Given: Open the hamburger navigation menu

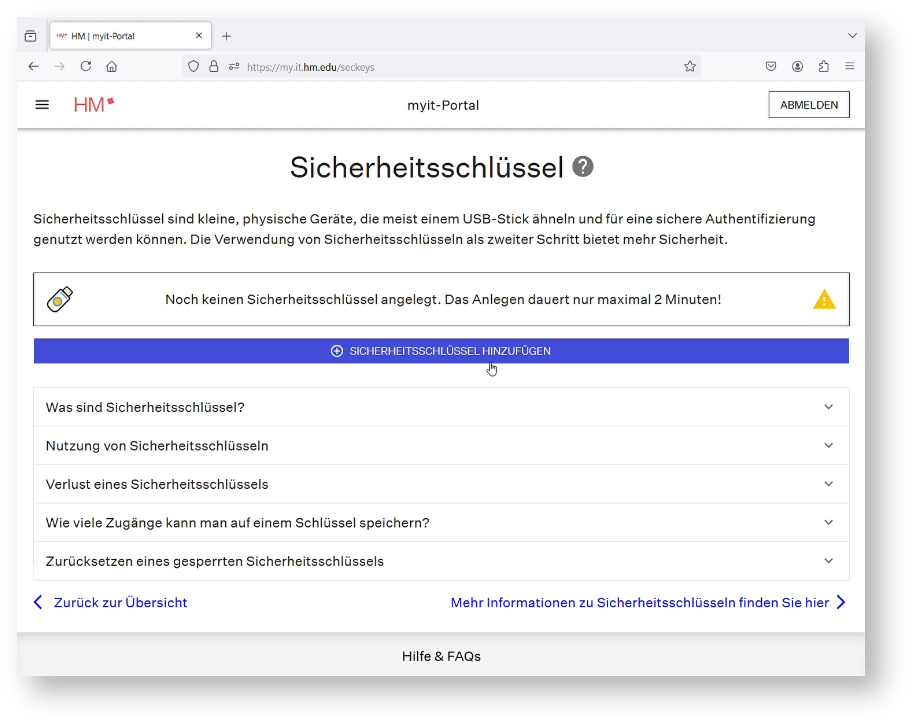Looking at the screenshot, I should (x=42, y=104).
